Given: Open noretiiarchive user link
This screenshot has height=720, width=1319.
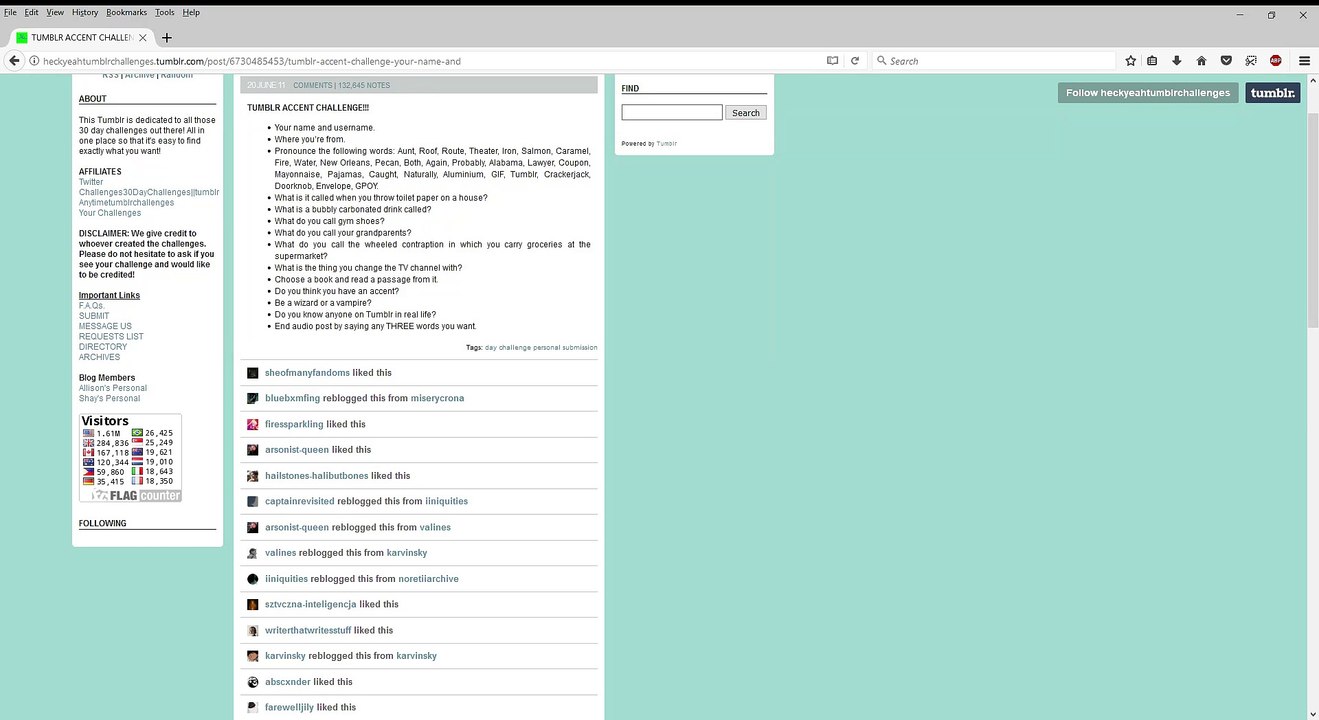Looking at the screenshot, I should 428,579.
